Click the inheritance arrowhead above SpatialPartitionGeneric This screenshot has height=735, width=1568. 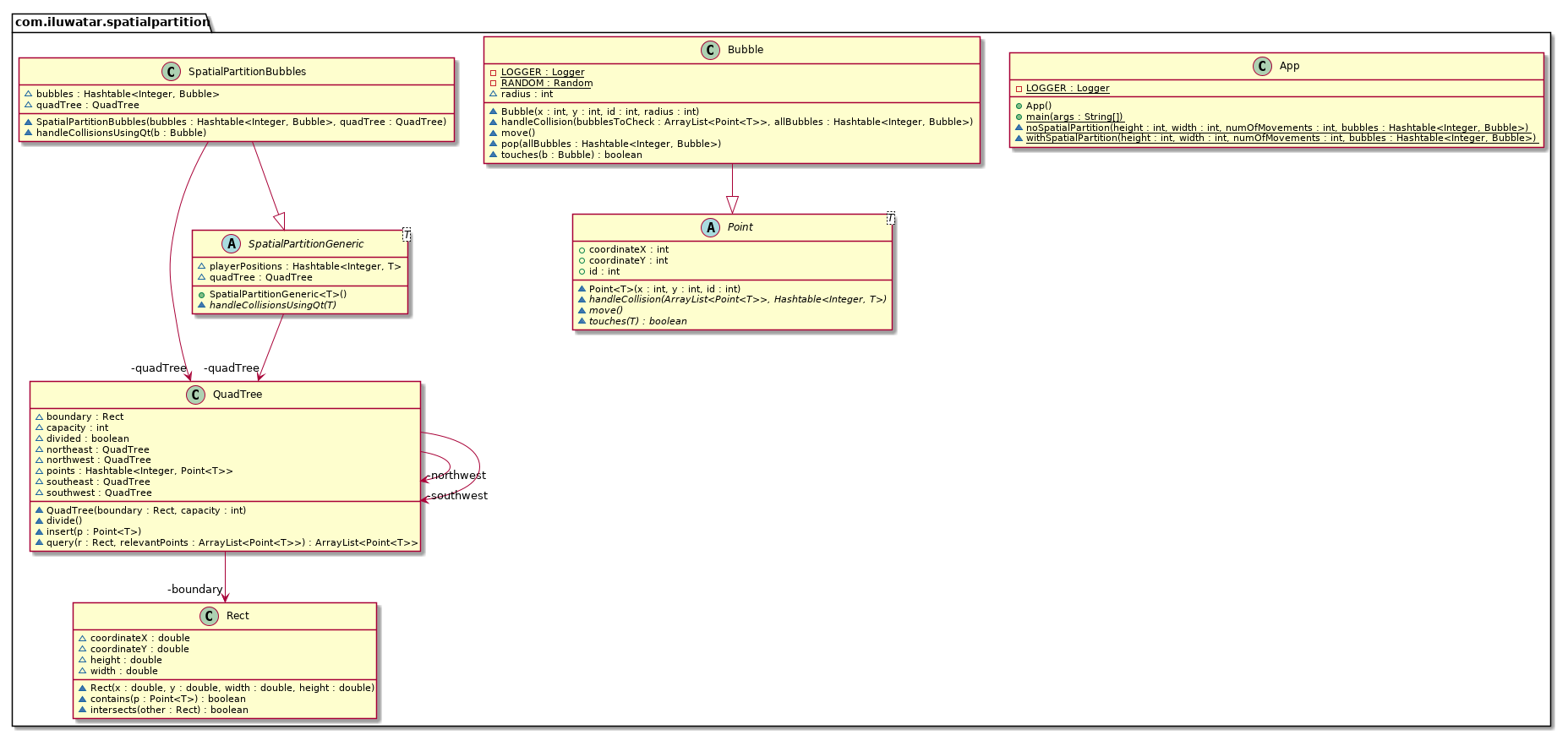(279, 220)
